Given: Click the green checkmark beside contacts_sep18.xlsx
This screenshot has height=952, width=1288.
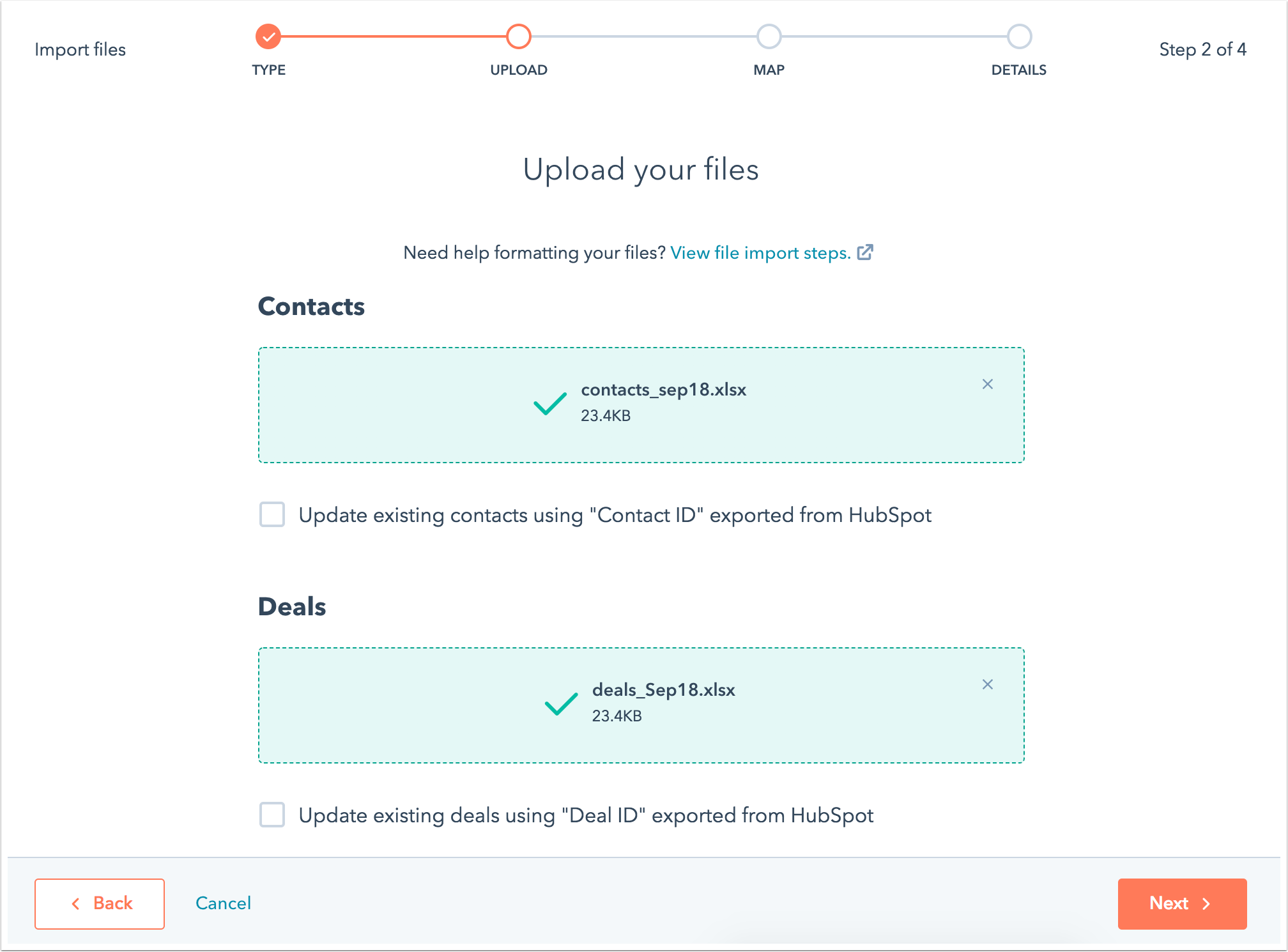Looking at the screenshot, I should tap(550, 403).
